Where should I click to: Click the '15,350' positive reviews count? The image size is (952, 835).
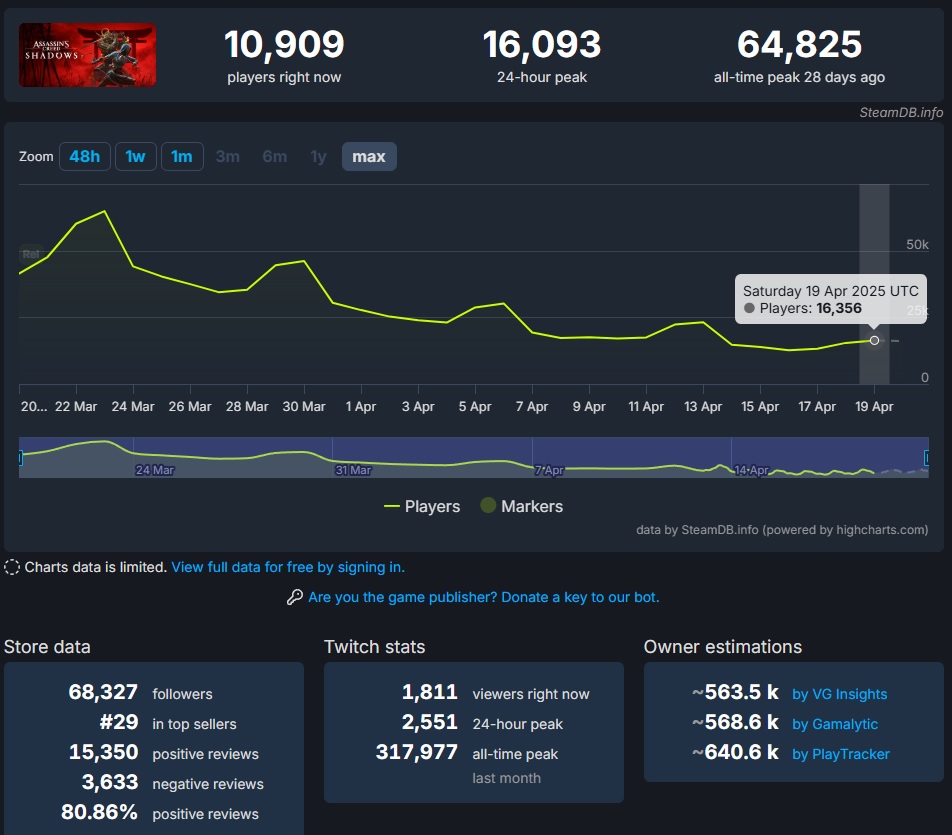click(x=103, y=752)
